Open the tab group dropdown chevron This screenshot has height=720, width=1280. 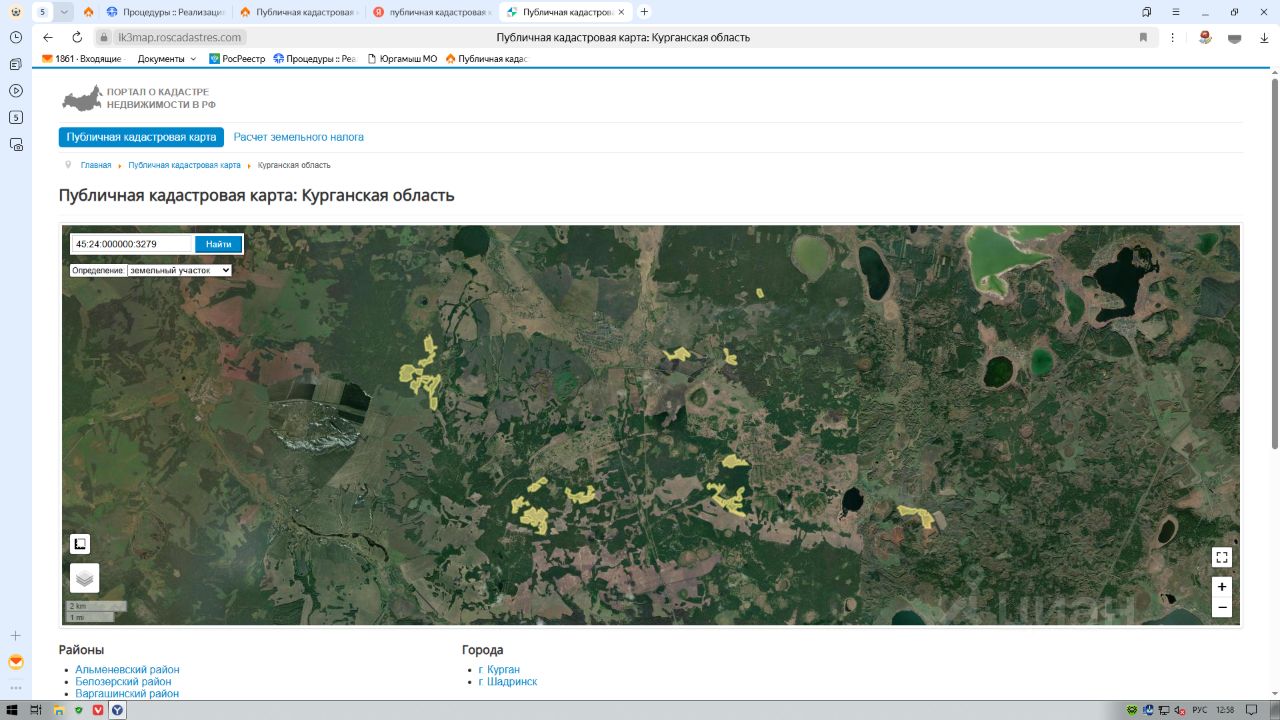coord(64,12)
